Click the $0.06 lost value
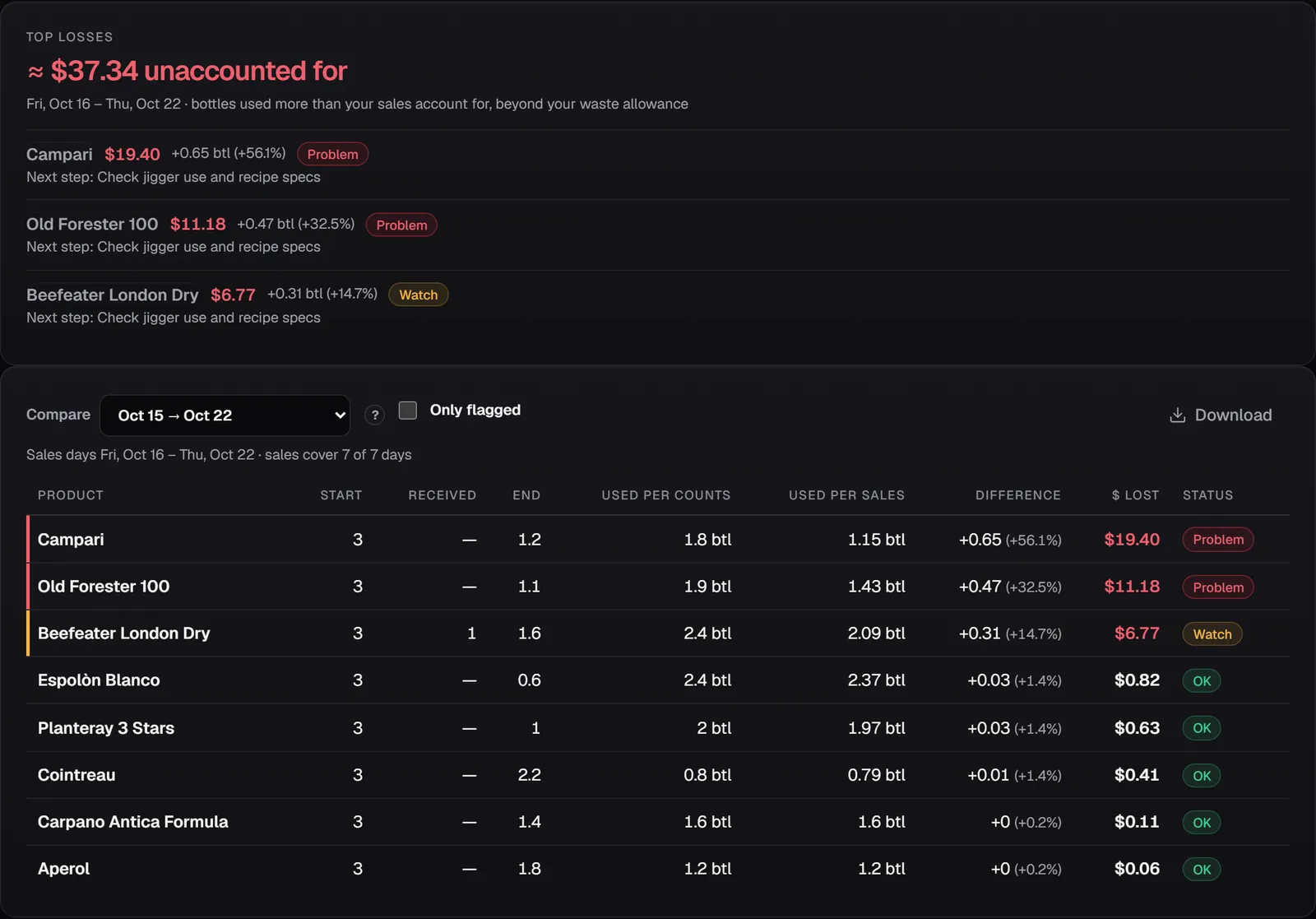Viewport: 1316px width, 919px height. pos(1137,869)
